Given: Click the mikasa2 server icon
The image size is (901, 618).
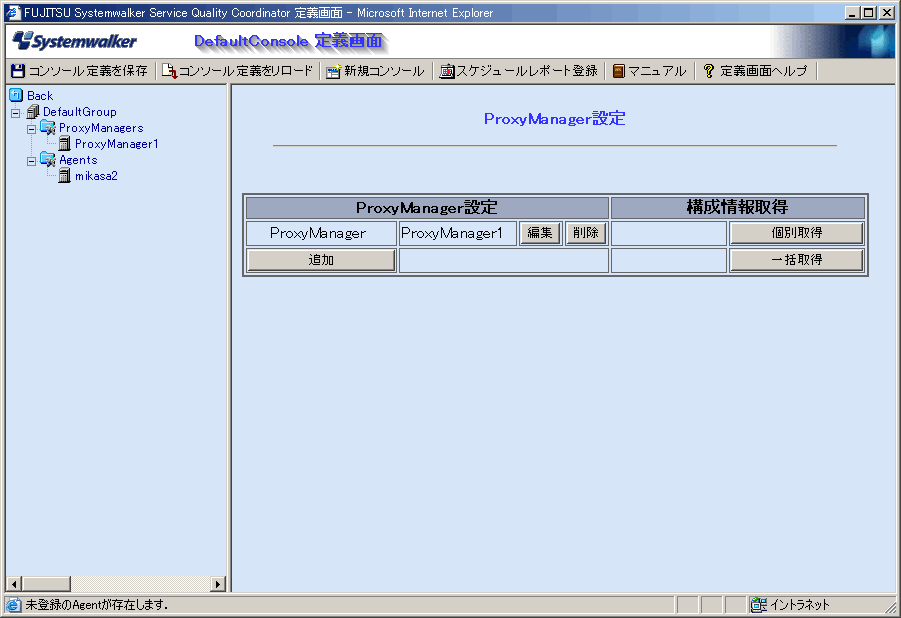Looking at the screenshot, I should 64,176.
